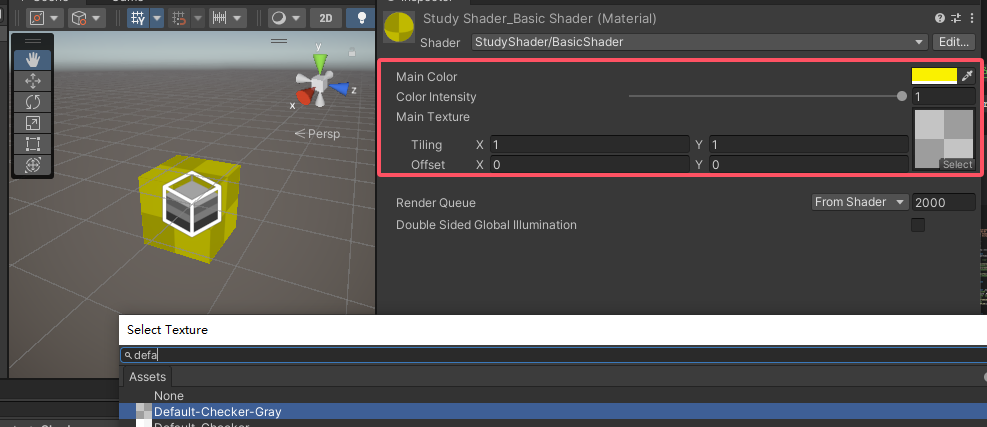Select the Move tool
Image resolution: width=987 pixels, height=427 pixels.
(32, 80)
